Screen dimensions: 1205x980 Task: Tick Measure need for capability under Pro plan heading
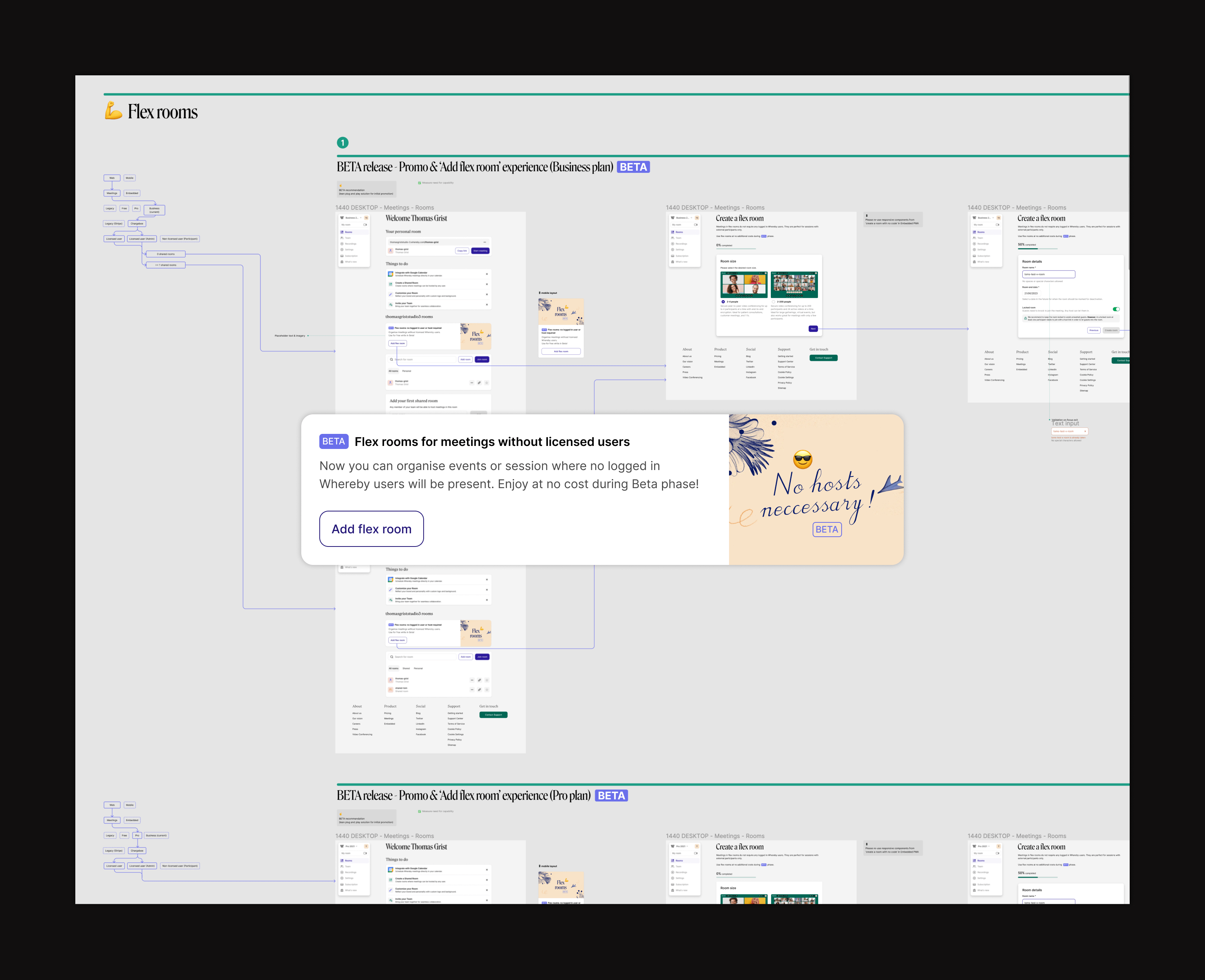[419, 811]
